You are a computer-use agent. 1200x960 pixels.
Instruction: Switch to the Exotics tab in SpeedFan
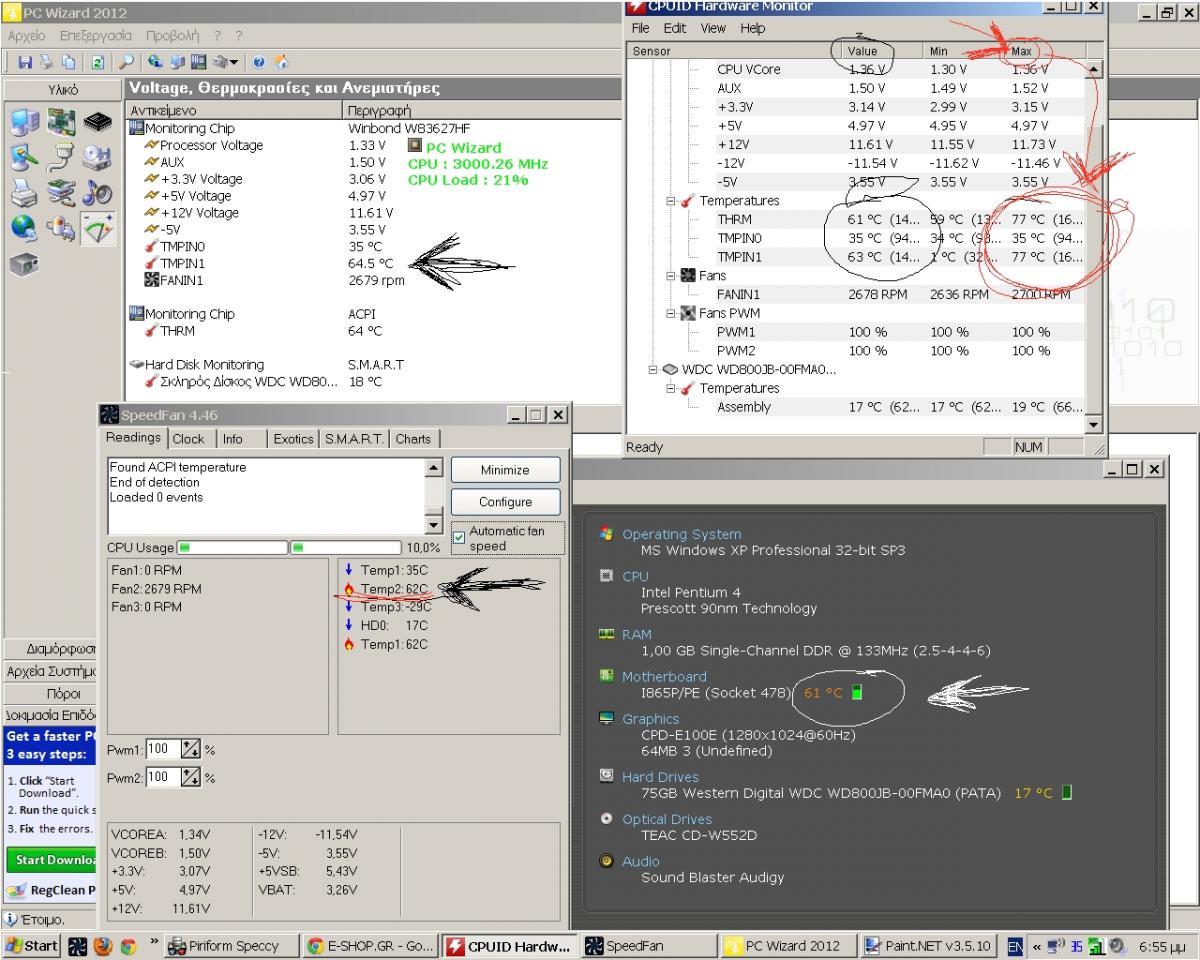[x=293, y=439]
